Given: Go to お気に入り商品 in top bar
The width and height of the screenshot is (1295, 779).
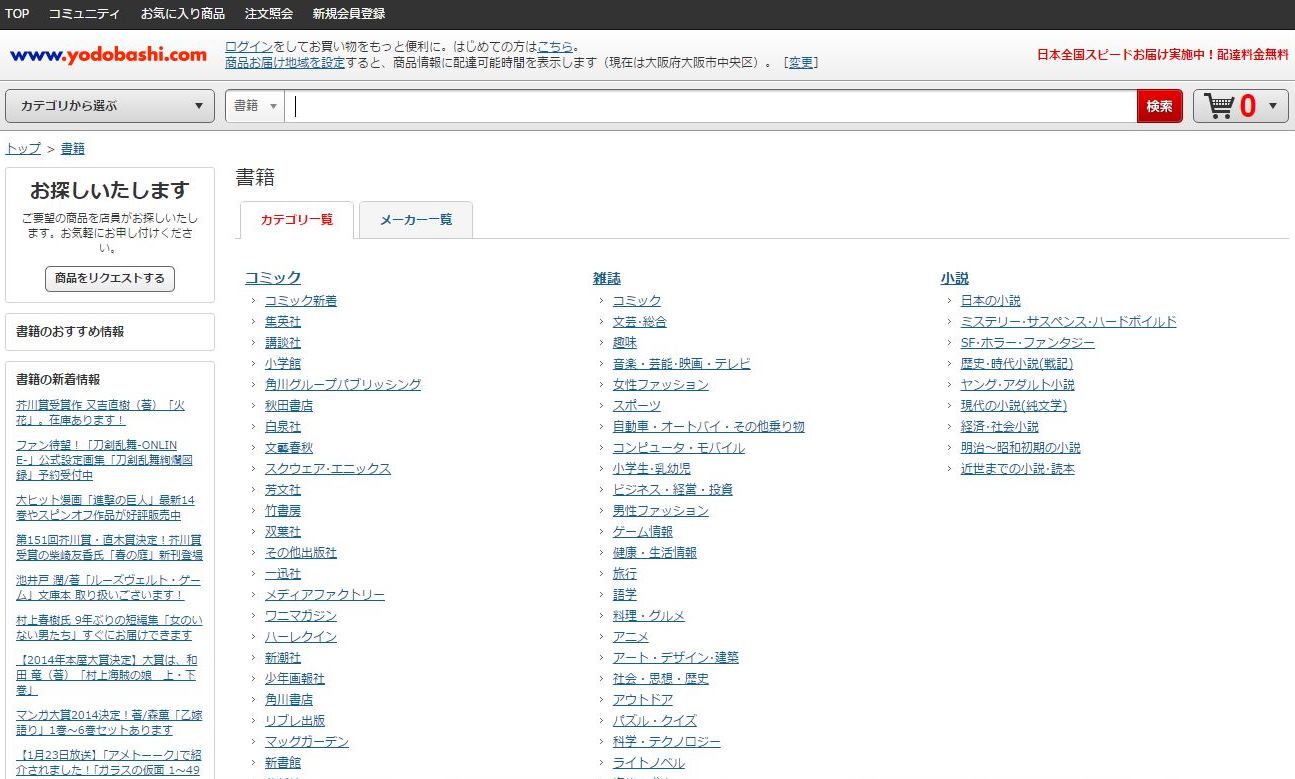Looking at the screenshot, I should pos(182,14).
